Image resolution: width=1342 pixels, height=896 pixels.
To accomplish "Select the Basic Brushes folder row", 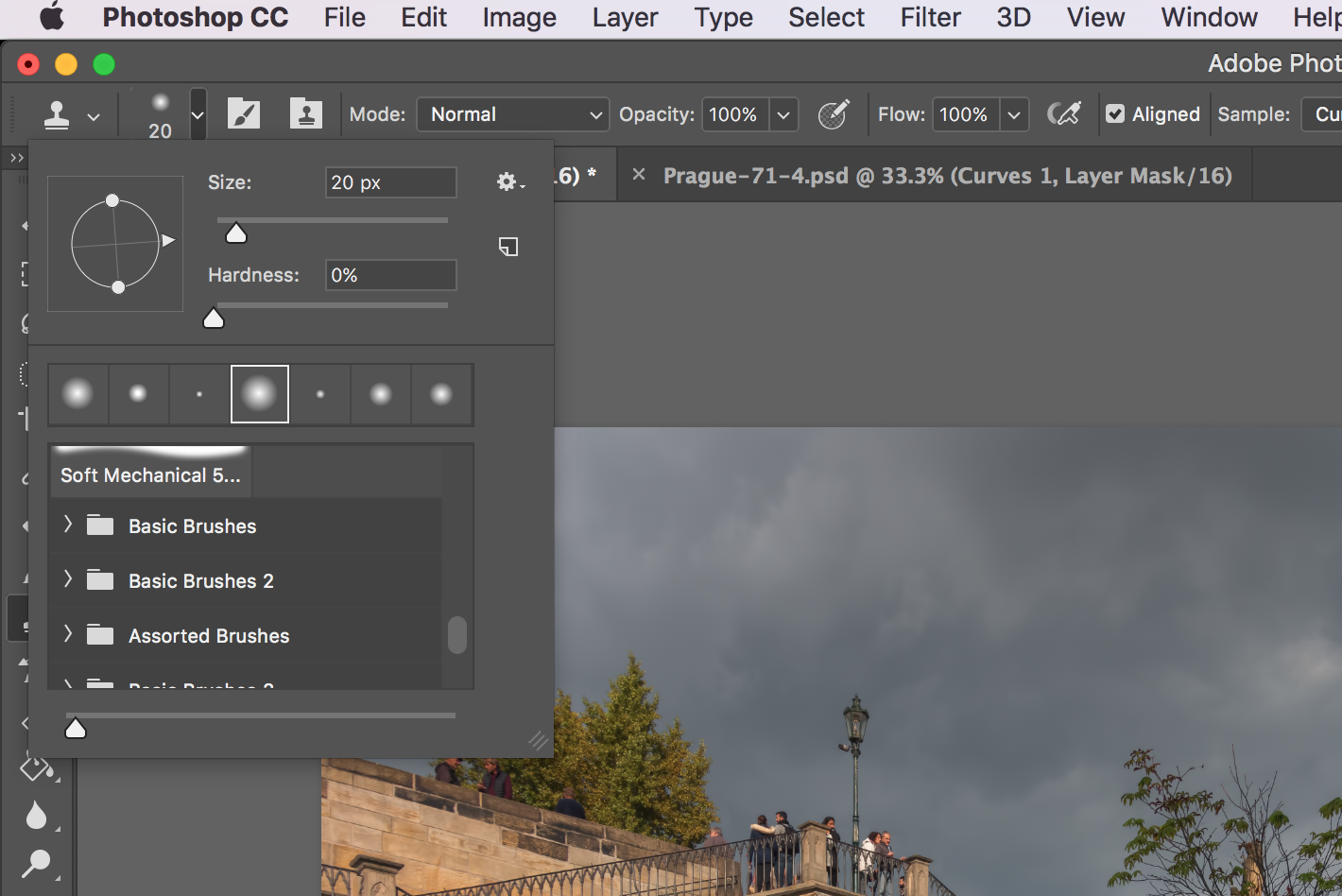I will tap(246, 526).
